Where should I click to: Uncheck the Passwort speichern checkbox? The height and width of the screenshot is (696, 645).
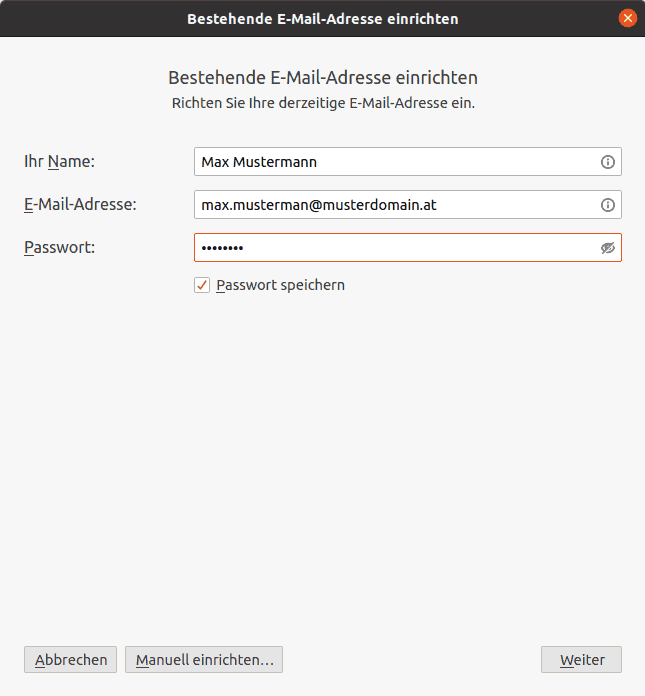coord(202,285)
